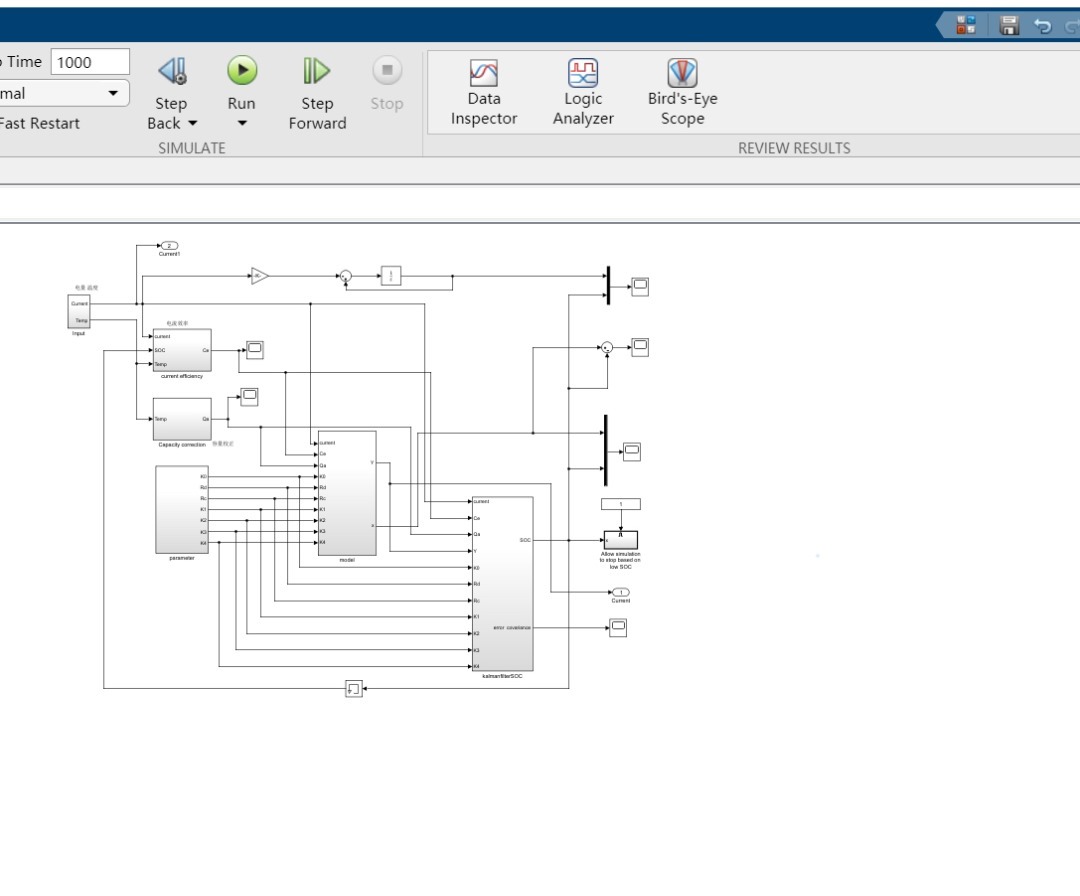Select the memory block on the feedback line
Screen dimensions: 1080x896
coord(353,689)
